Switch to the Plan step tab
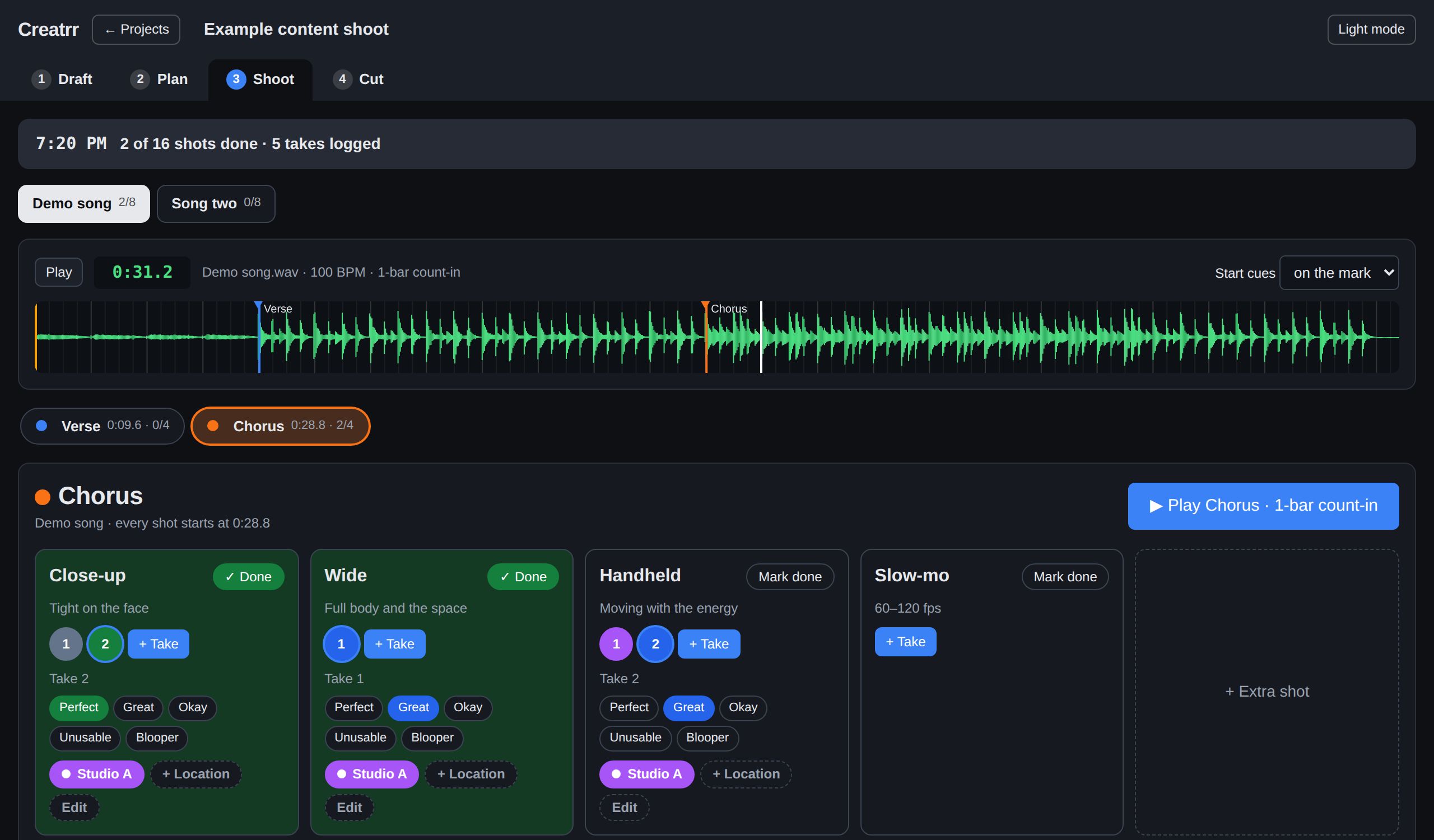The height and width of the screenshot is (840, 1434). [159, 79]
